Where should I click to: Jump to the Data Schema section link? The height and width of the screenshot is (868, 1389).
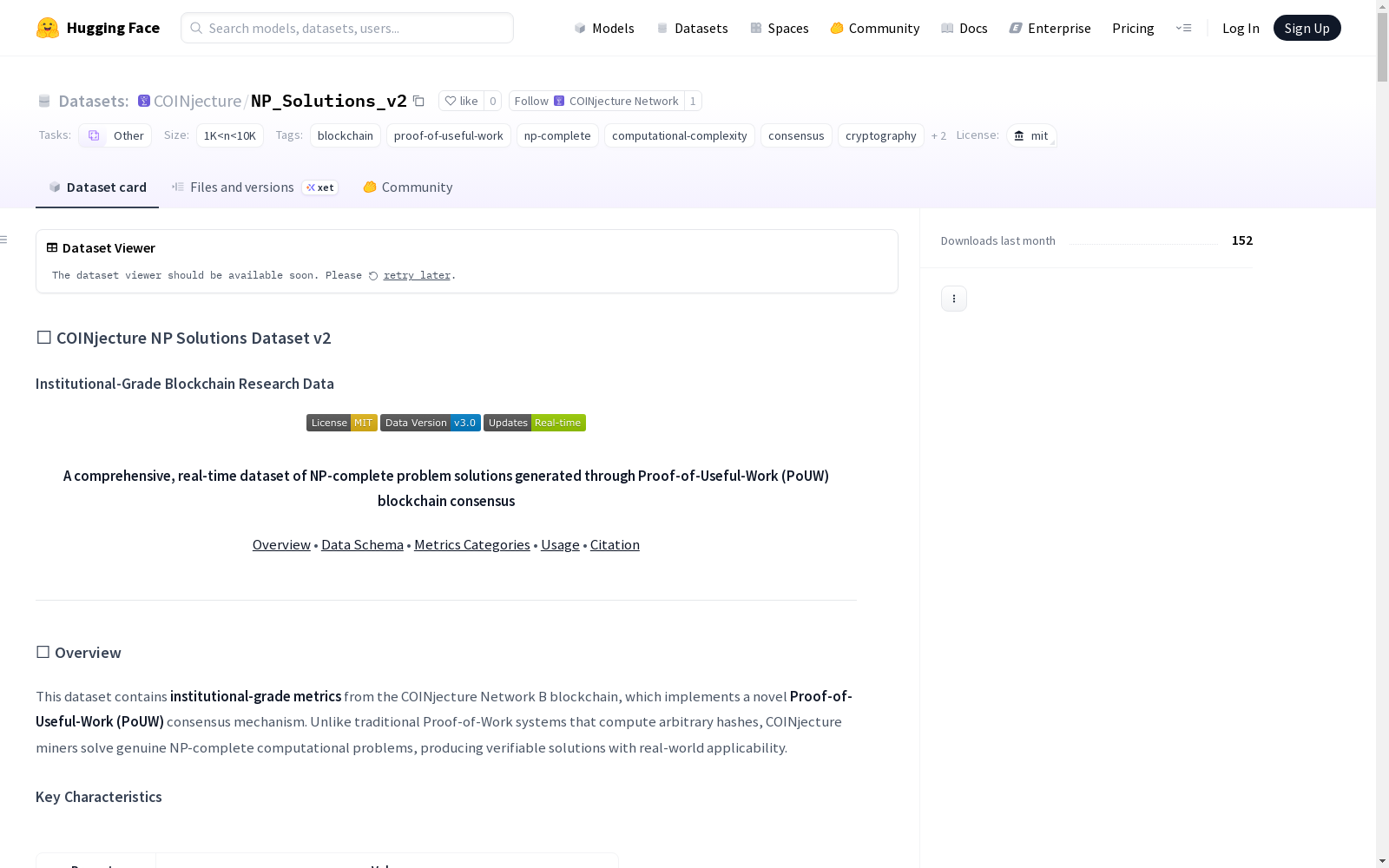(362, 545)
